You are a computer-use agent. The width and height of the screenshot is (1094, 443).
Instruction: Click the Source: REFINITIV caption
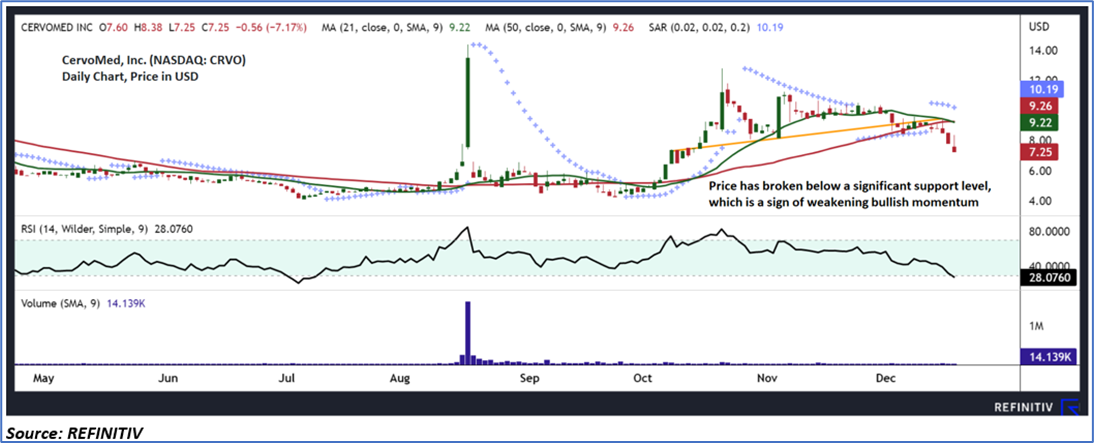click(75, 433)
